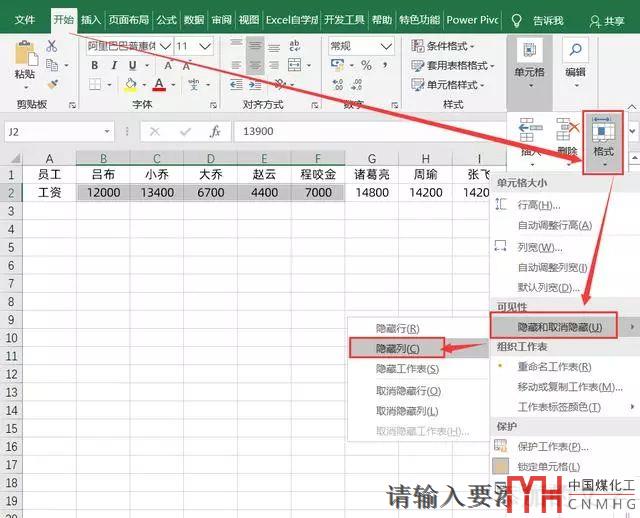The image size is (640, 518).
Task: Click the Format (格式) button icon
Action: [604, 130]
